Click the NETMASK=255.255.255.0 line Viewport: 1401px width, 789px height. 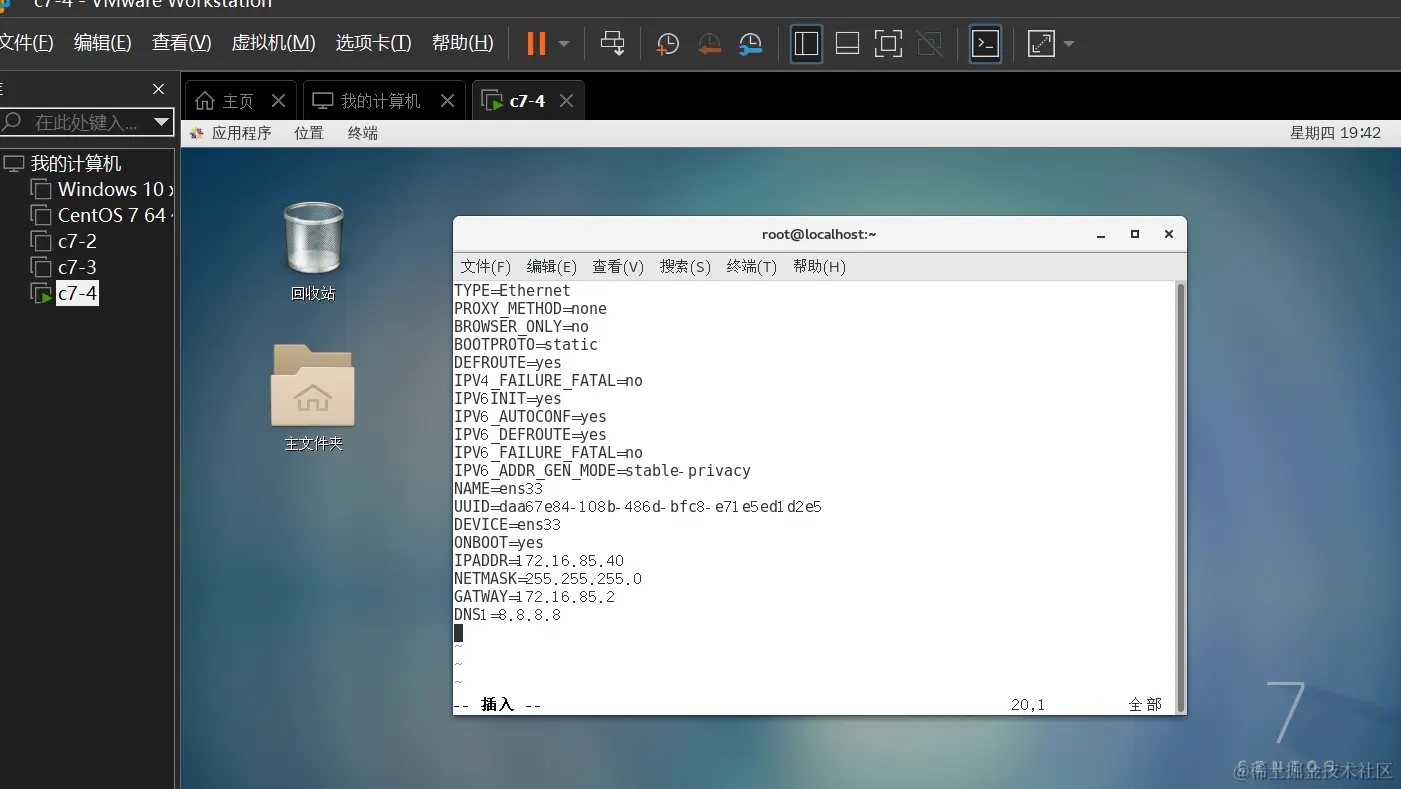pyautogui.click(x=548, y=579)
